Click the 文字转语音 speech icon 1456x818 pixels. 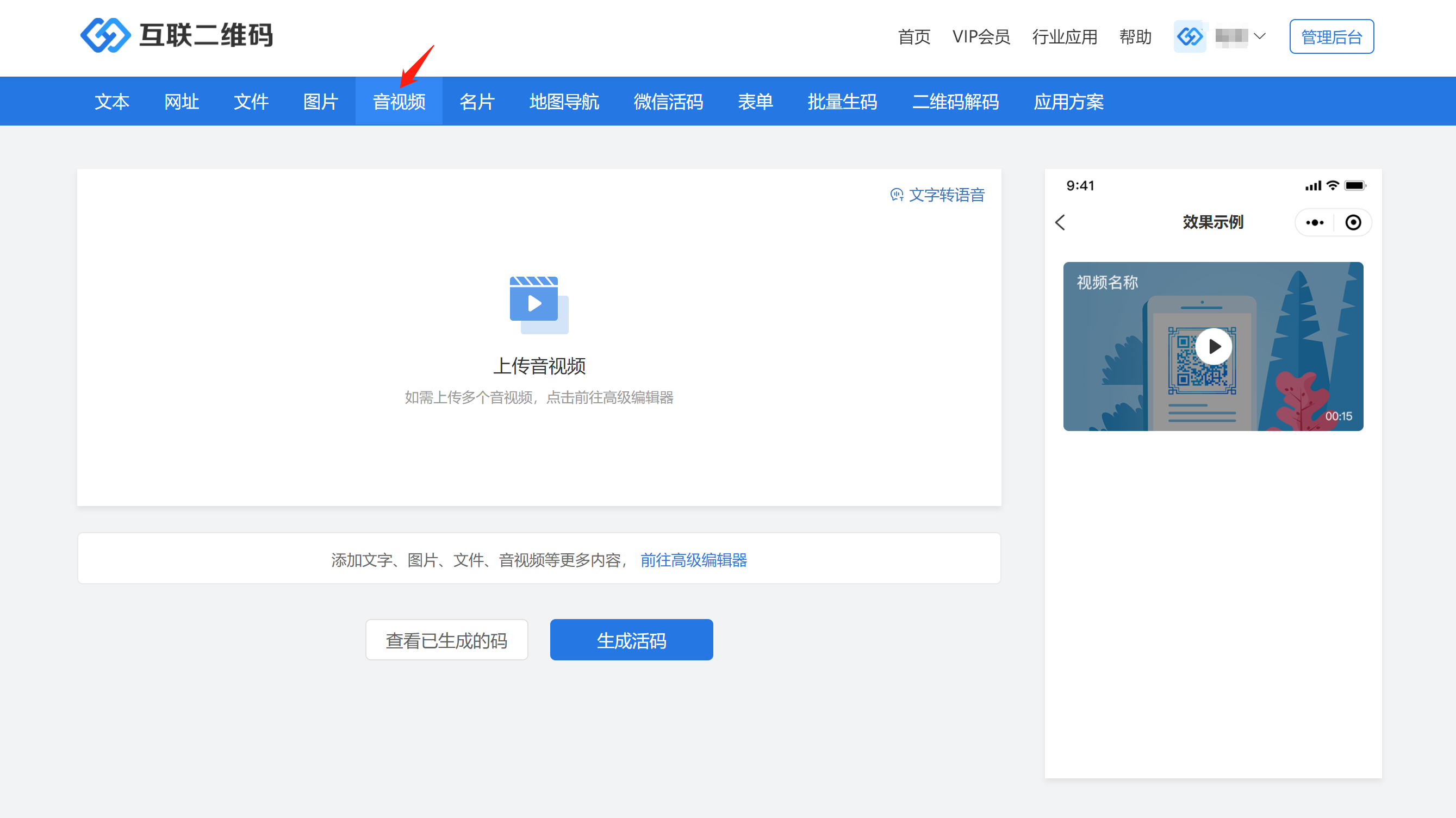pos(897,195)
